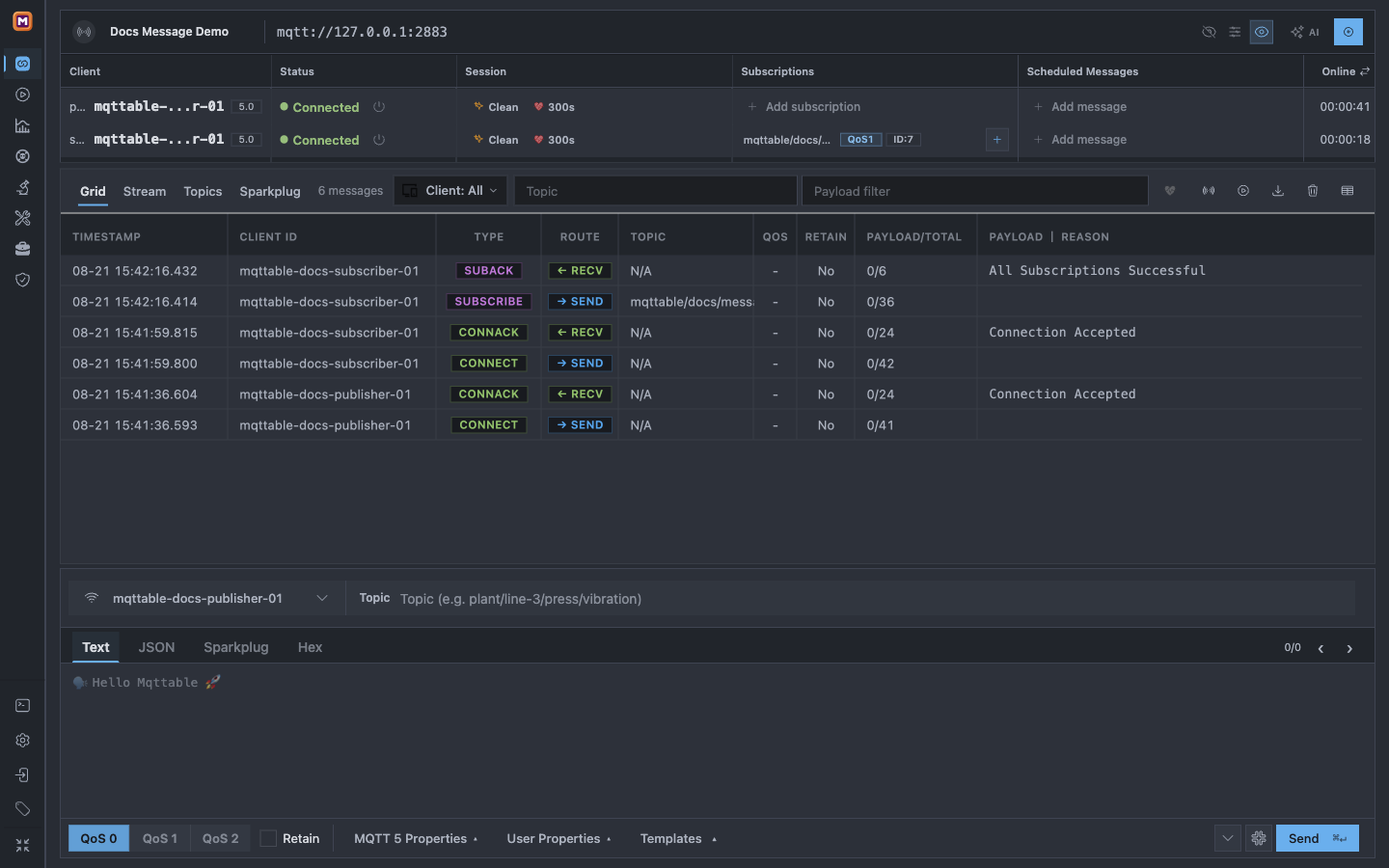This screenshot has height=868, width=1389.
Task: Click Add subscription for publisher row
Action: click(x=803, y=107)
